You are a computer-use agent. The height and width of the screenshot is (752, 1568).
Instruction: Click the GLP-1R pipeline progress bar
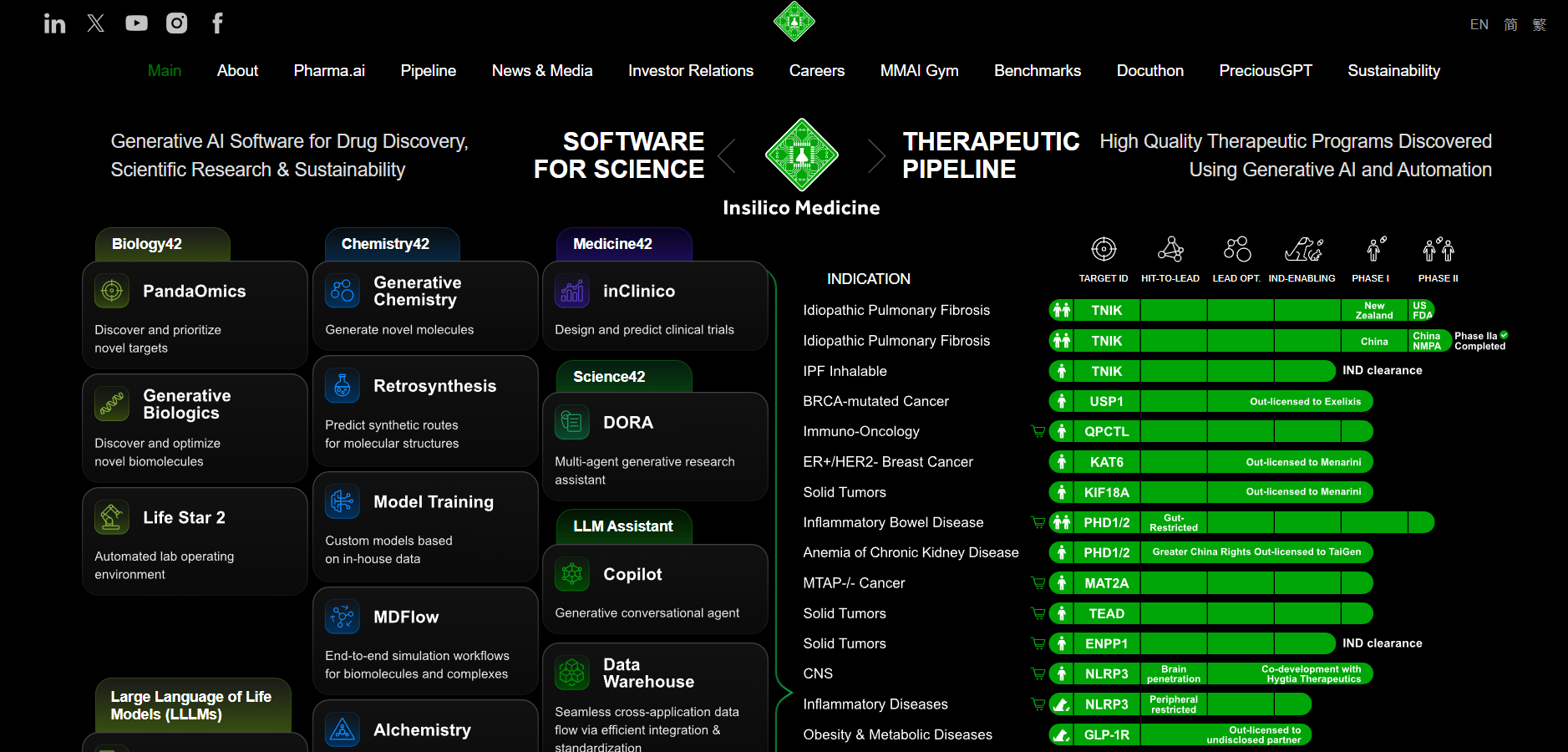coord(1180,734)
